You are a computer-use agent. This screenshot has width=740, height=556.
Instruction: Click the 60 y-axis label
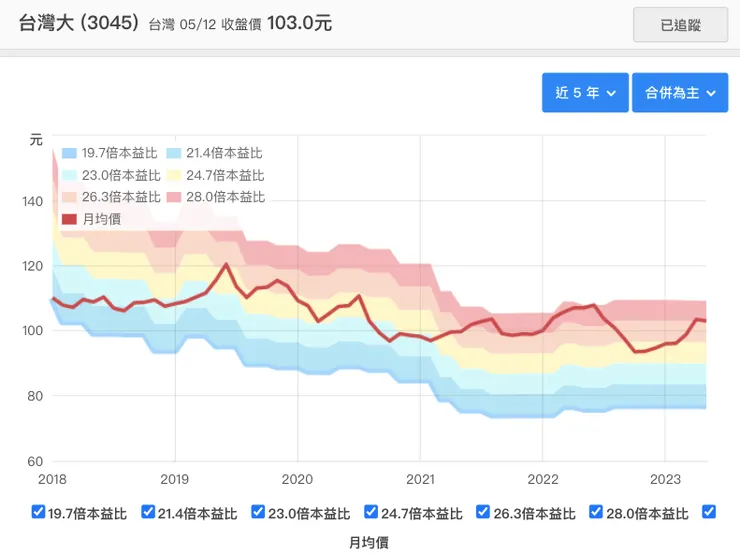35,461
